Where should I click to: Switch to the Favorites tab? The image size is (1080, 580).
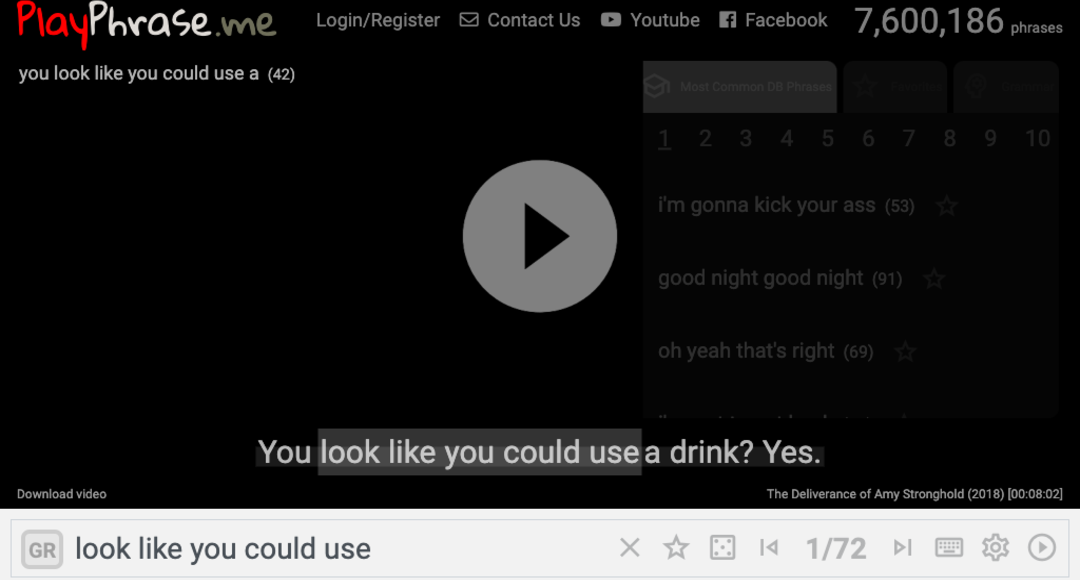tap(895, 87)
